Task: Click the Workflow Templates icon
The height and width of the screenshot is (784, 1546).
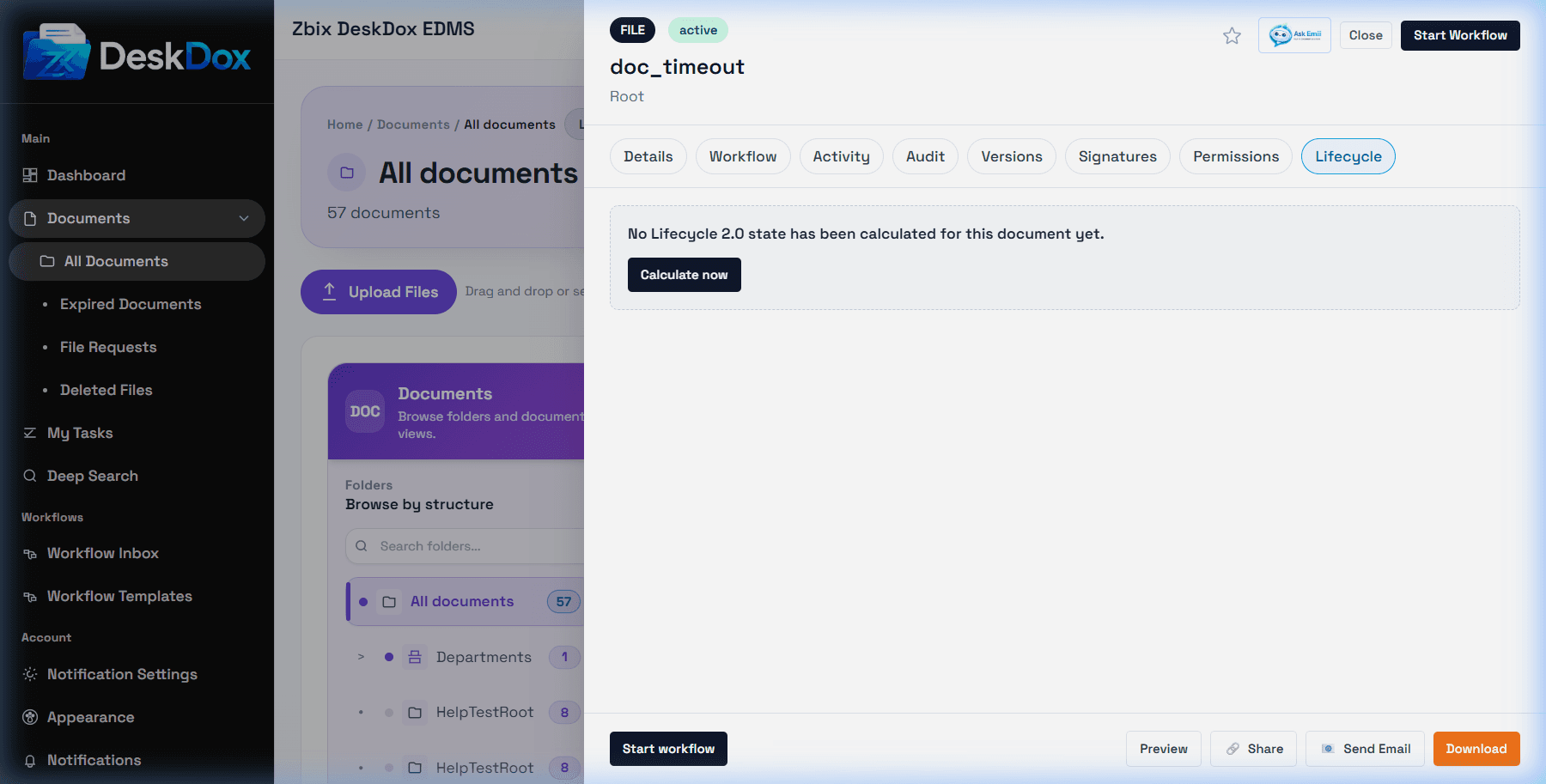Action: point(30,597)
